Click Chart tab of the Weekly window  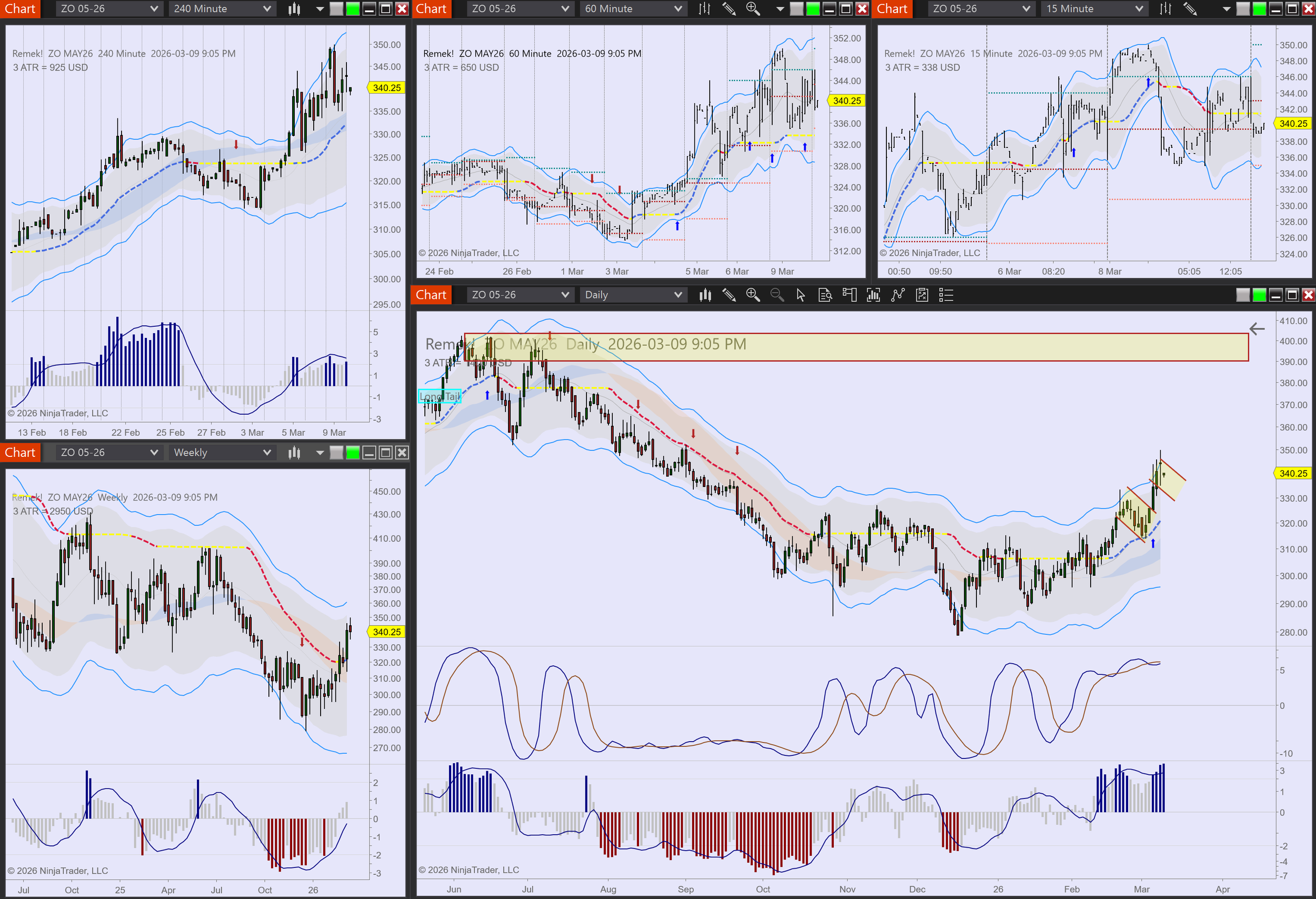[x=20, y=452]
